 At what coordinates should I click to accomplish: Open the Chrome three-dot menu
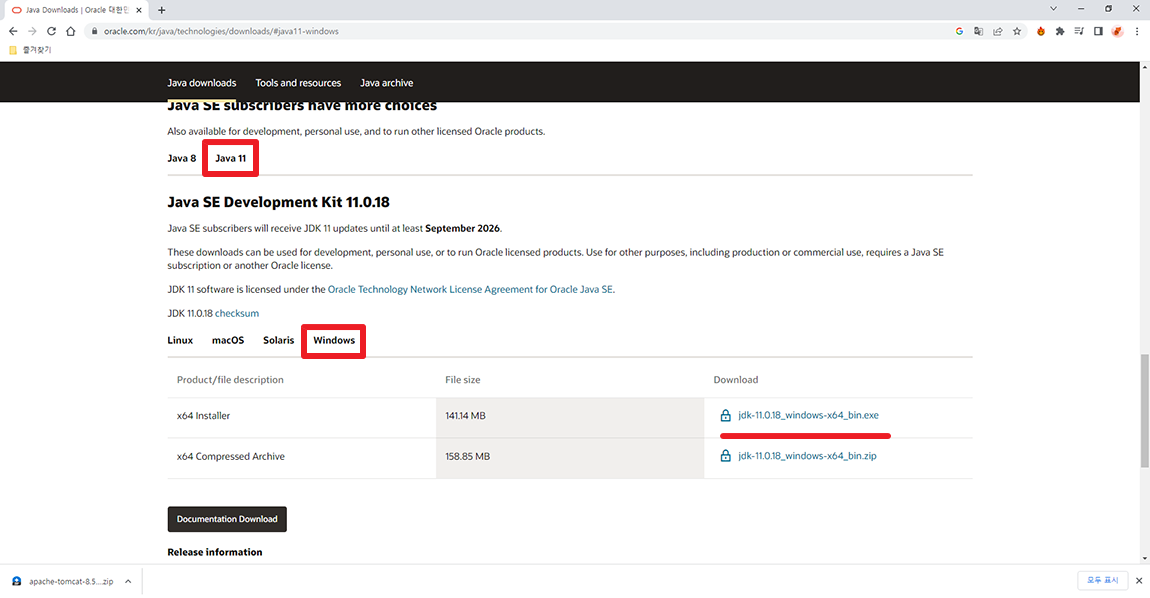click(x=1137, y=32)
